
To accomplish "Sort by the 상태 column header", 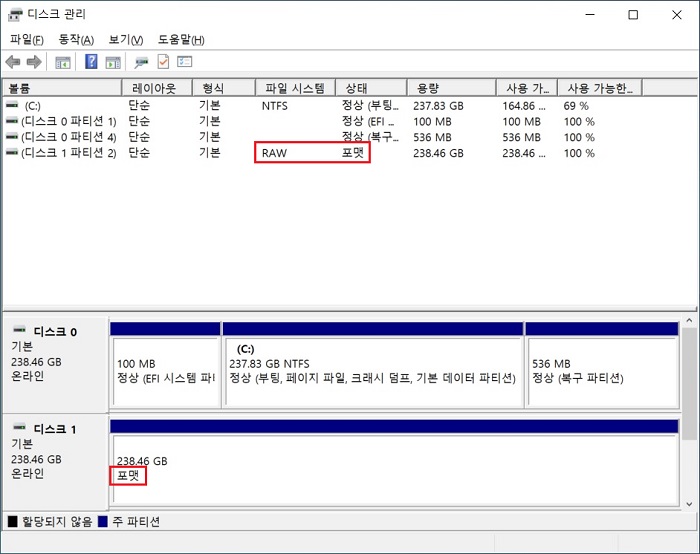I will [371, 88].
